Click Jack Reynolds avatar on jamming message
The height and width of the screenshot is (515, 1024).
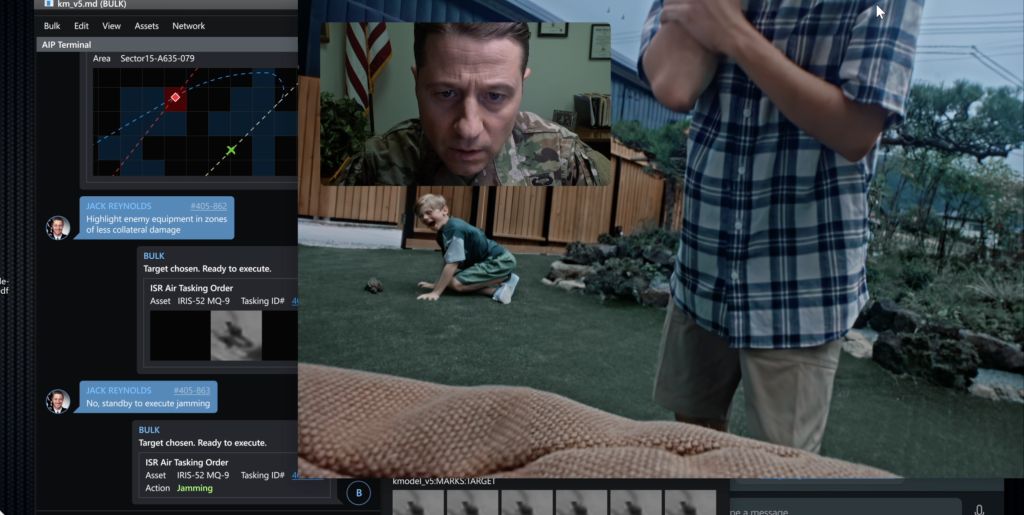tap(58, 401)
